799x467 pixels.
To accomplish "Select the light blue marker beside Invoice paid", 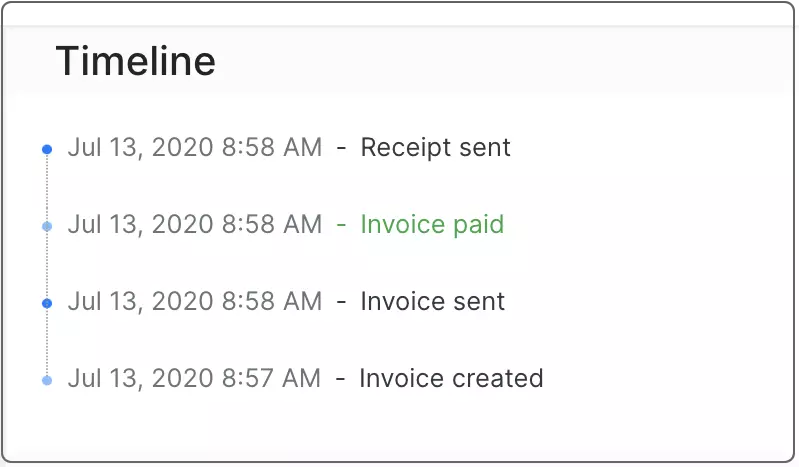I will click(47, 226).
